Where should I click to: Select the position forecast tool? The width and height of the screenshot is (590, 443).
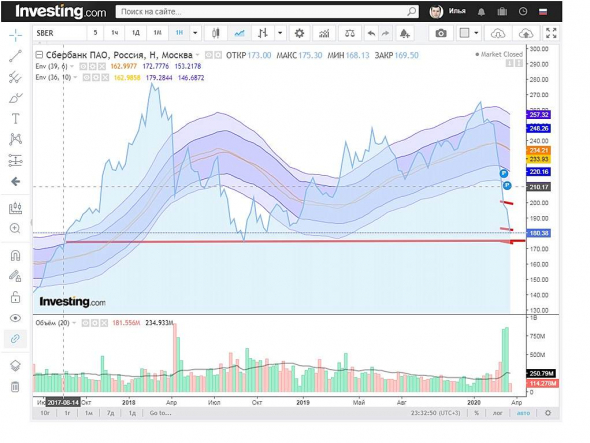pos(15,160)
